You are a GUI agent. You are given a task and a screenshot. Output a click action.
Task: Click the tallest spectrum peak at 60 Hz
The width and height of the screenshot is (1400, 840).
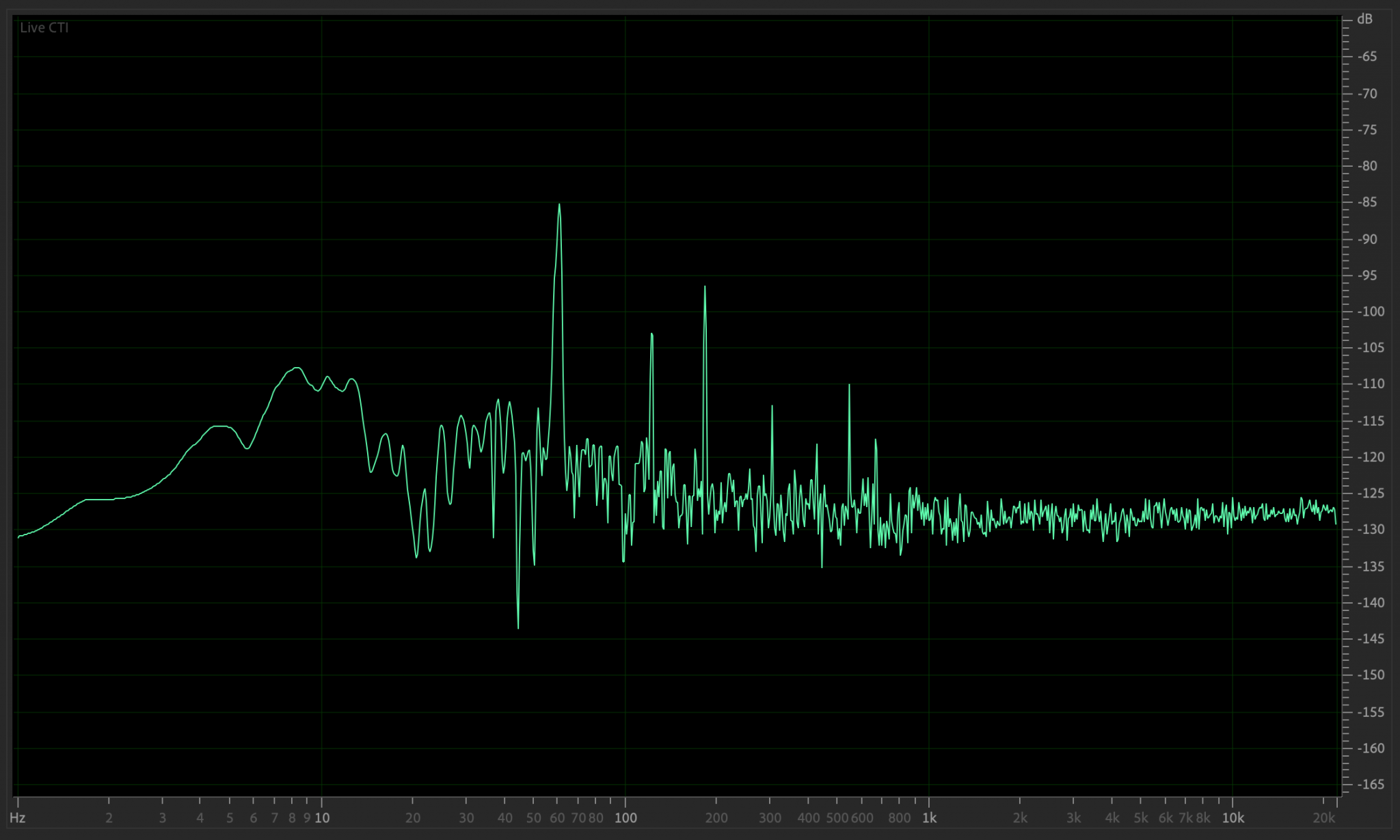(559, 204)
